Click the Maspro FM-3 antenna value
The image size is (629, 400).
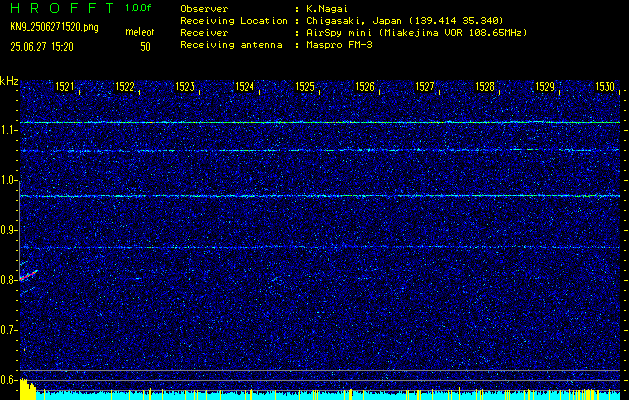(x=339, y=45)
